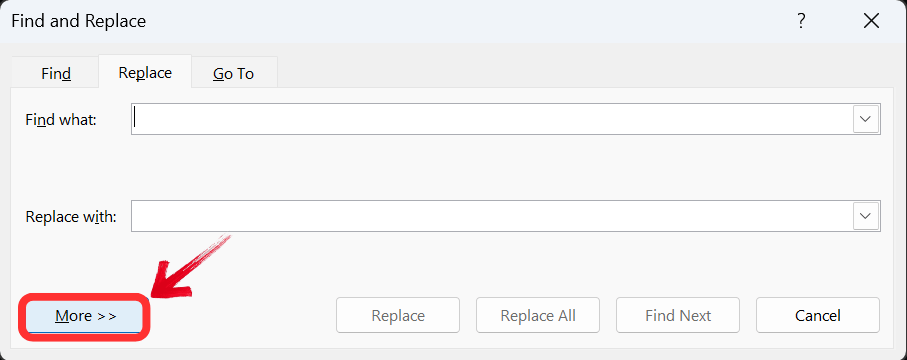Open the Go To tab

click(234, 74)
